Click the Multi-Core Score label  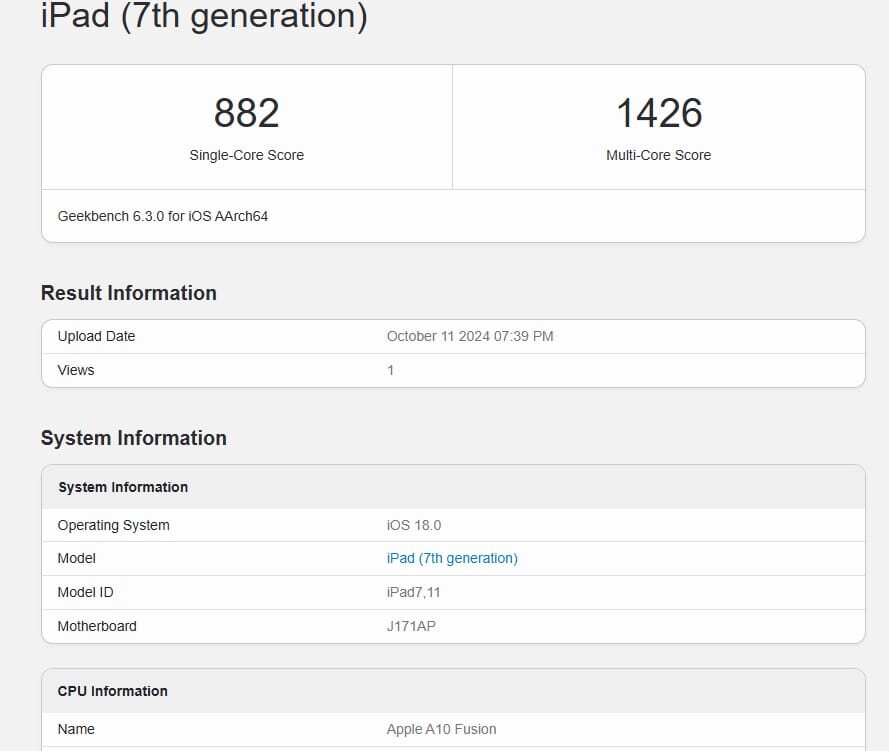click(x=658, y=155)
